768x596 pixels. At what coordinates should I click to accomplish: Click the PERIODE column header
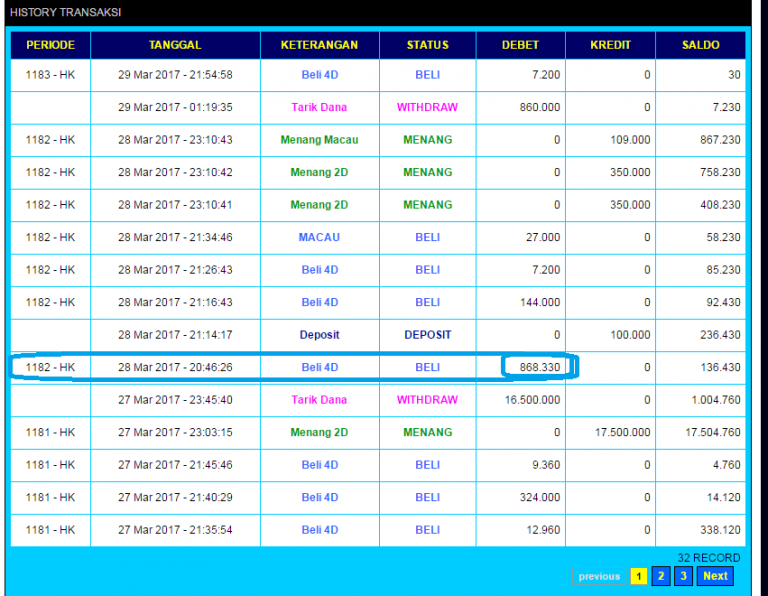(x=50, y=45)
